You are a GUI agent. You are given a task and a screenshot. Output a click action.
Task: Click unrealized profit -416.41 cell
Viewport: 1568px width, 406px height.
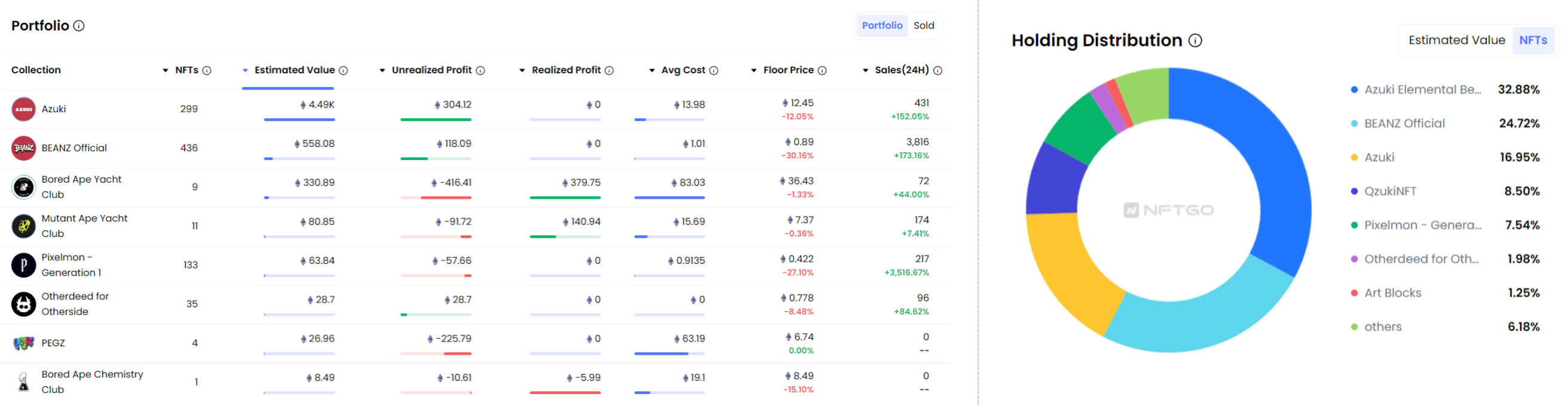pos(451,183)
